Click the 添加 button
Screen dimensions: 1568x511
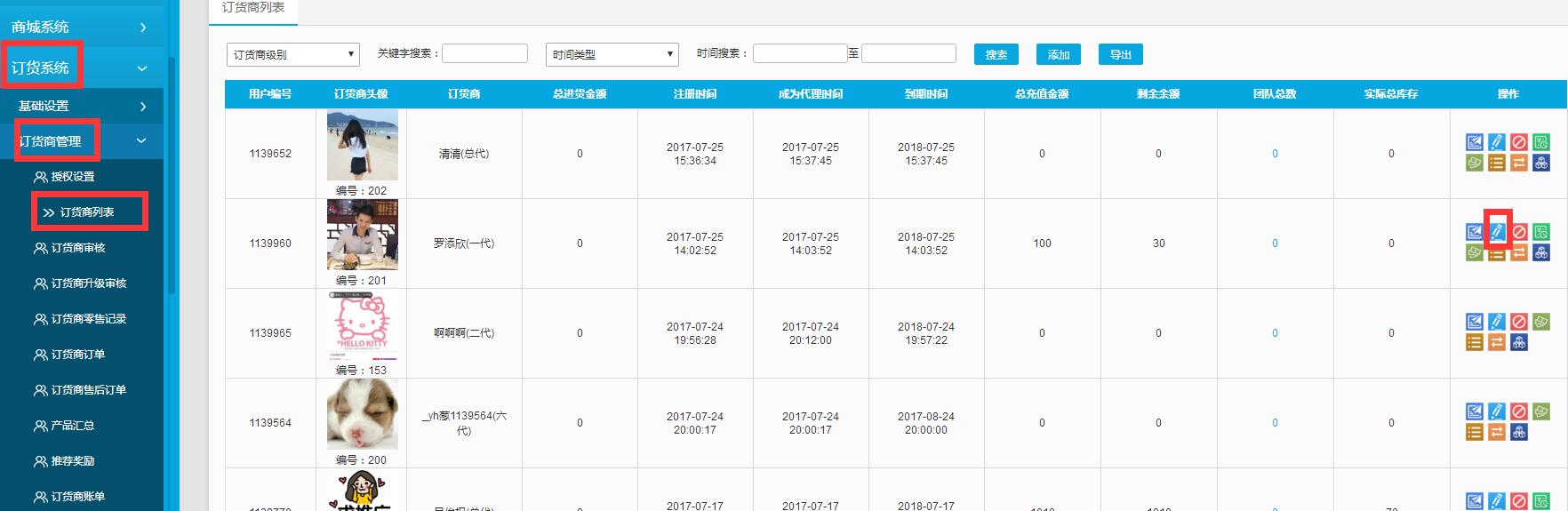[1059, 54]
